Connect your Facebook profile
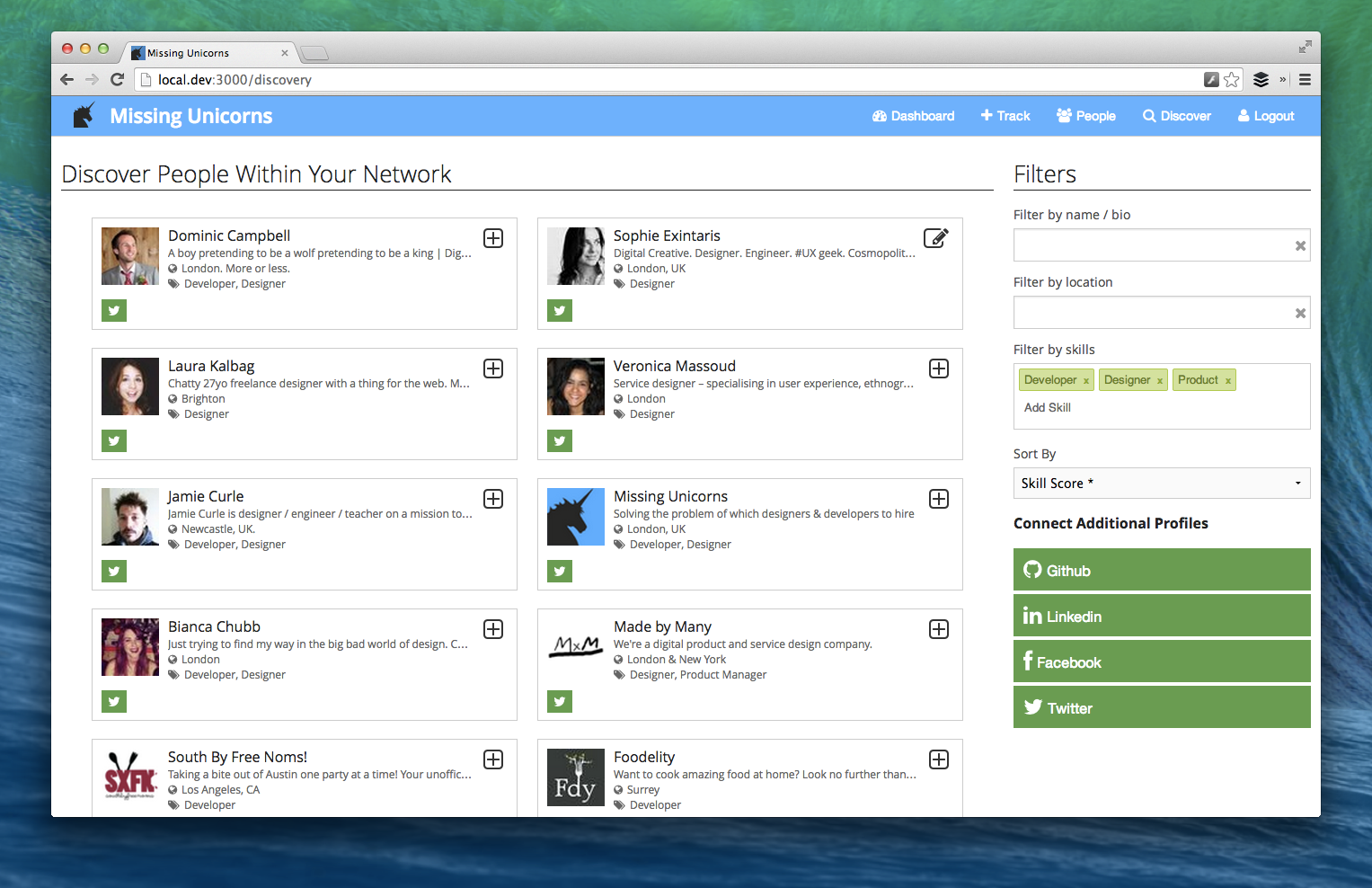 click(1162, 662)
